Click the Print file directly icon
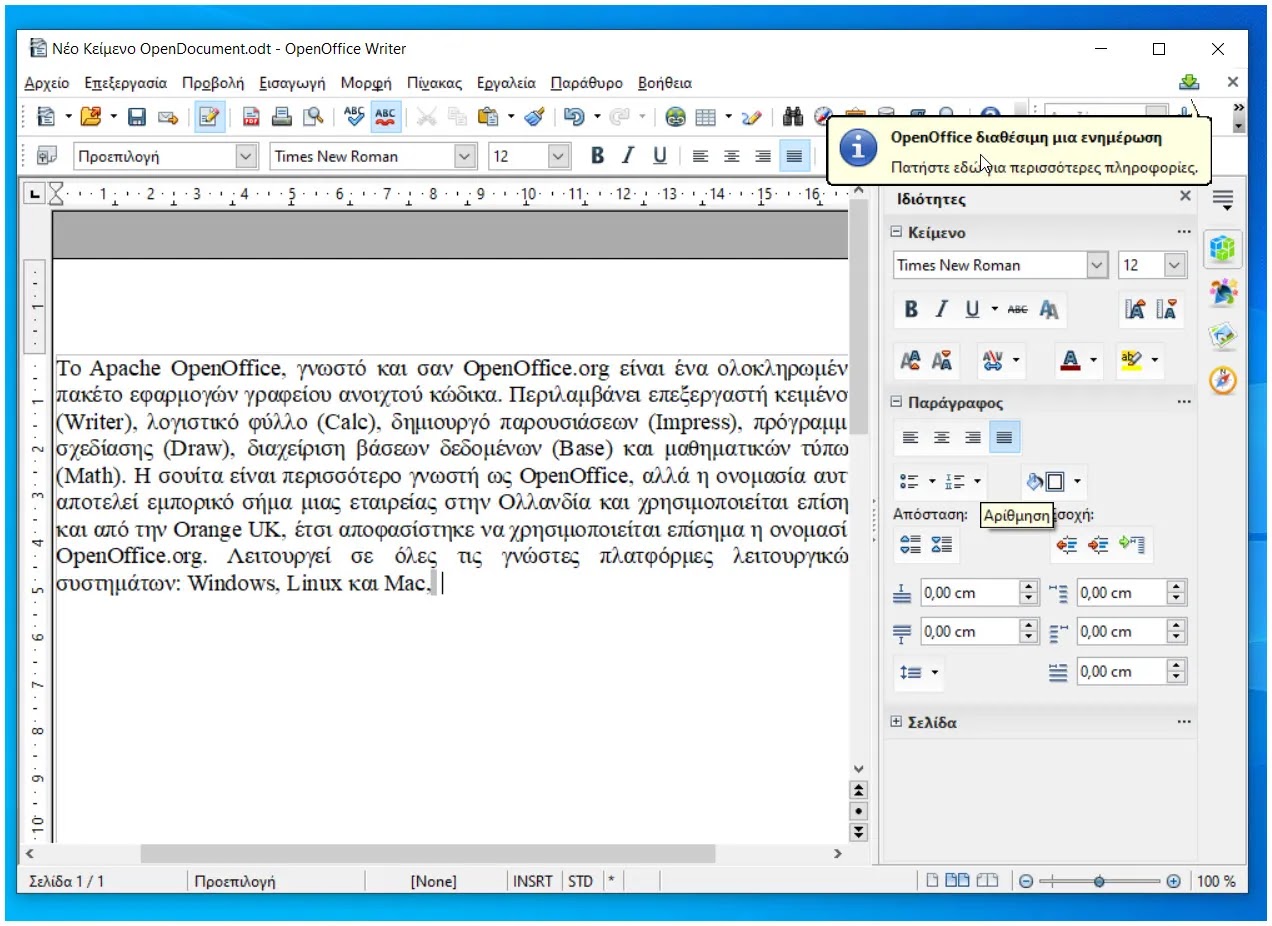 282,117
